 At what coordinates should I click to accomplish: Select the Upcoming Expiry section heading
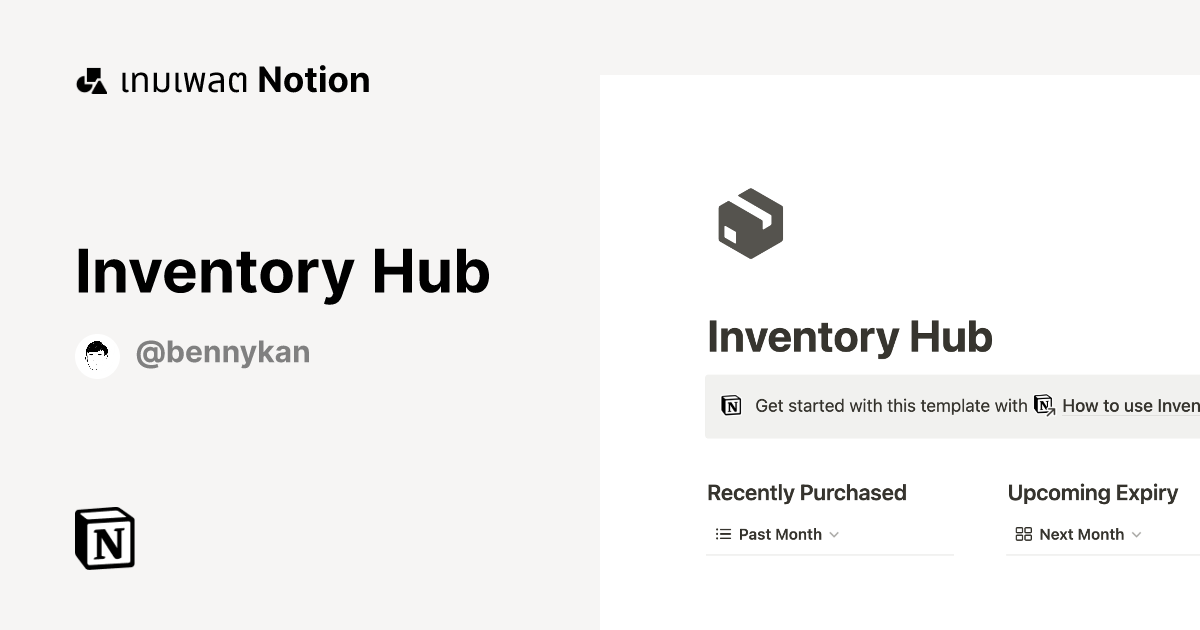click(1093, 492)
